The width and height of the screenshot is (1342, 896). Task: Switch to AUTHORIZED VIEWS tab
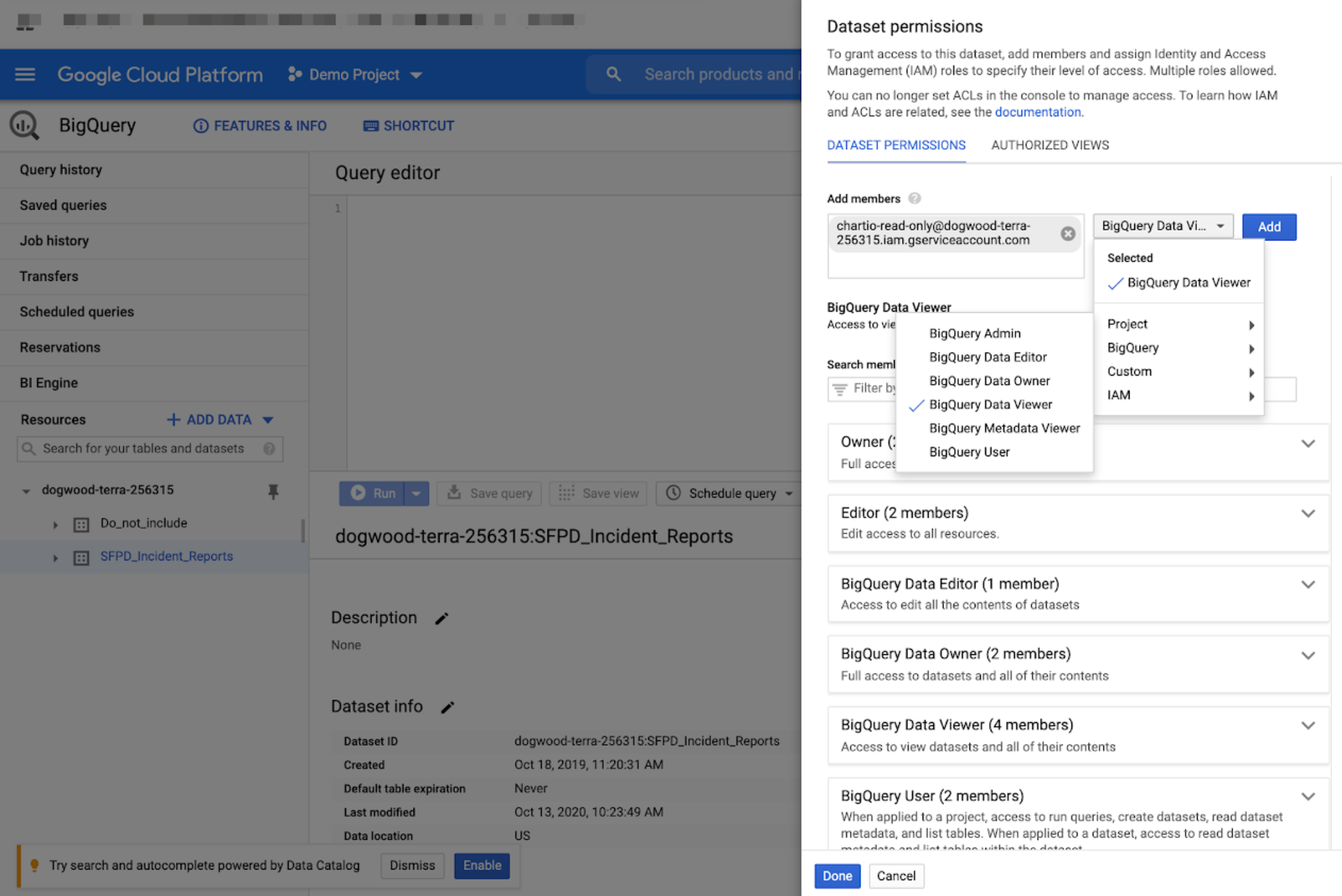tap(1050, 145)
